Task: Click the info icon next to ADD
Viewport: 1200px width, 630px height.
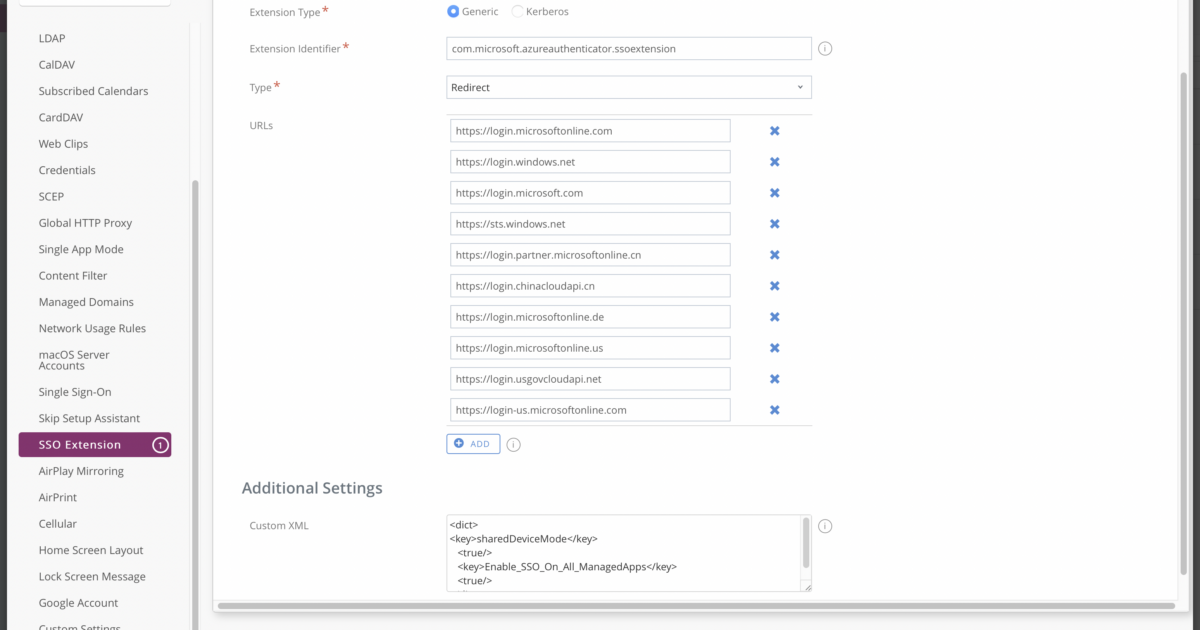Action: [x=513, y=444]
